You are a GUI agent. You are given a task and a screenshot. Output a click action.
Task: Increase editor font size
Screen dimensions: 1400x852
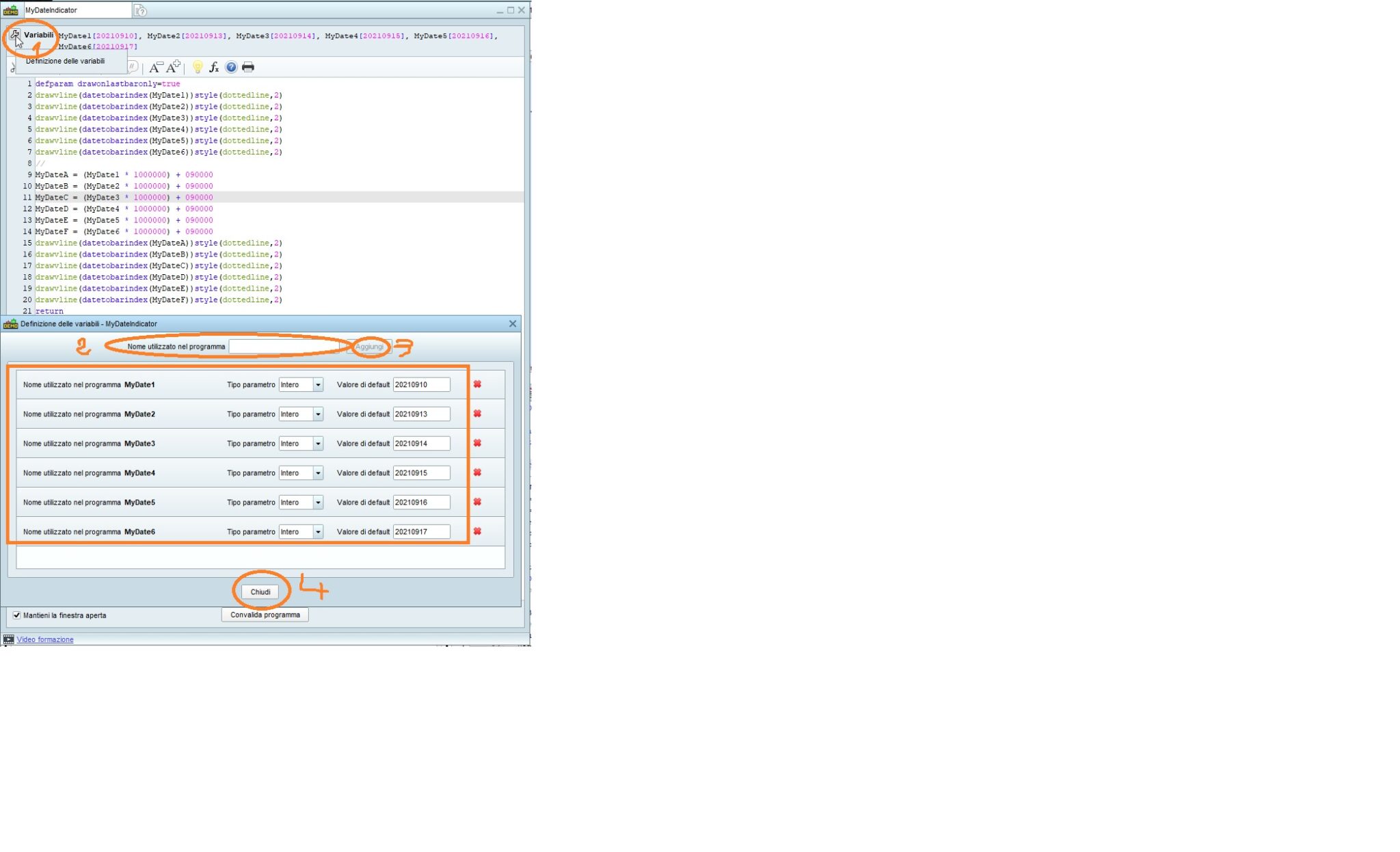(x=174, y=67)
